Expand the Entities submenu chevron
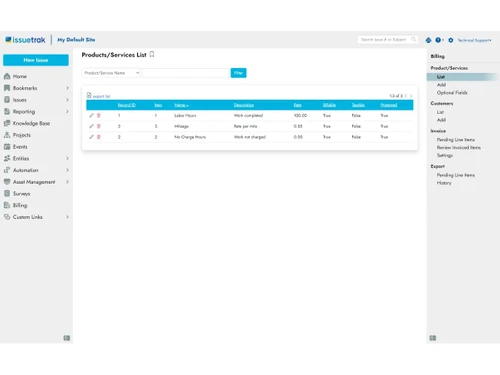500x375 pixels. point(67,158)
